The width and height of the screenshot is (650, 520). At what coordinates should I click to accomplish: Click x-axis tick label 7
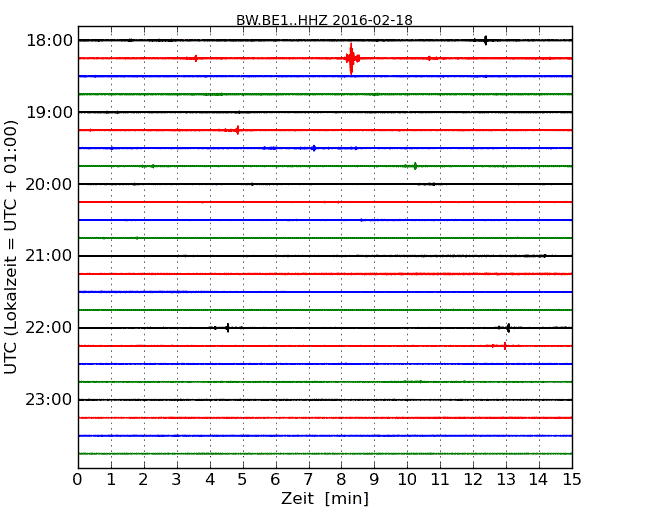309,479
